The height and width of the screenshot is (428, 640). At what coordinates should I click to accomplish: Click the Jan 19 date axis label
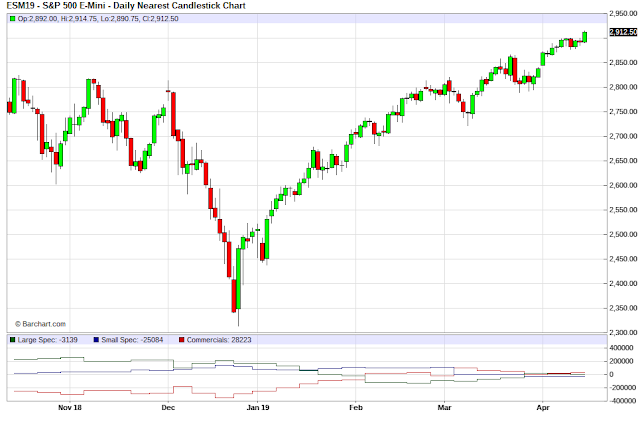pos(258,407)
